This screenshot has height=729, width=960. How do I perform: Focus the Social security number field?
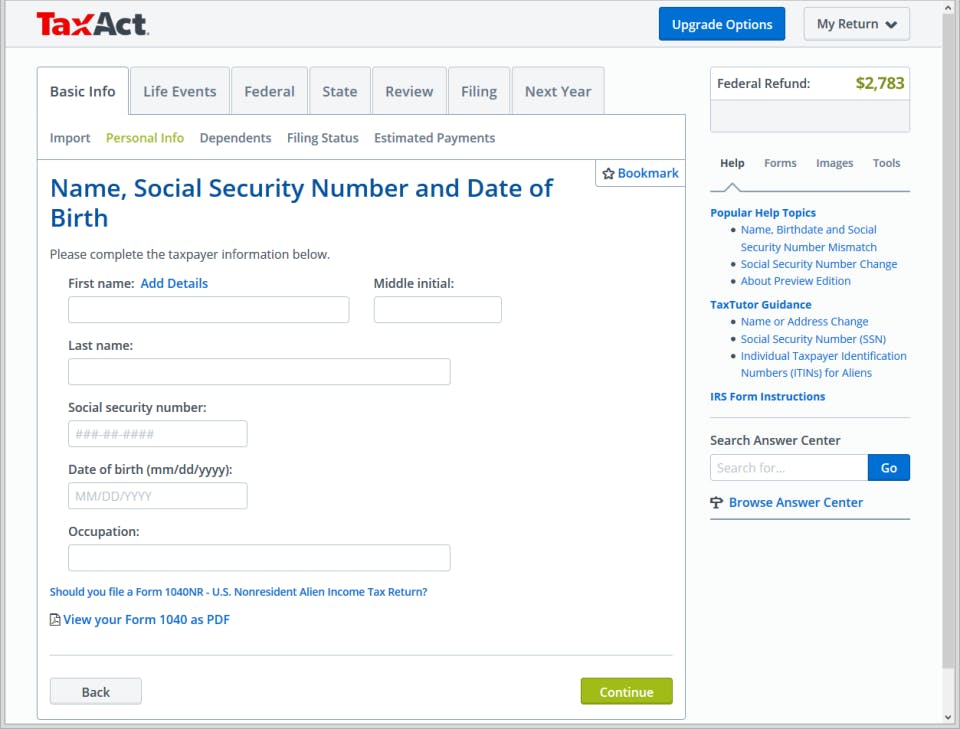[x=157, y=434]
